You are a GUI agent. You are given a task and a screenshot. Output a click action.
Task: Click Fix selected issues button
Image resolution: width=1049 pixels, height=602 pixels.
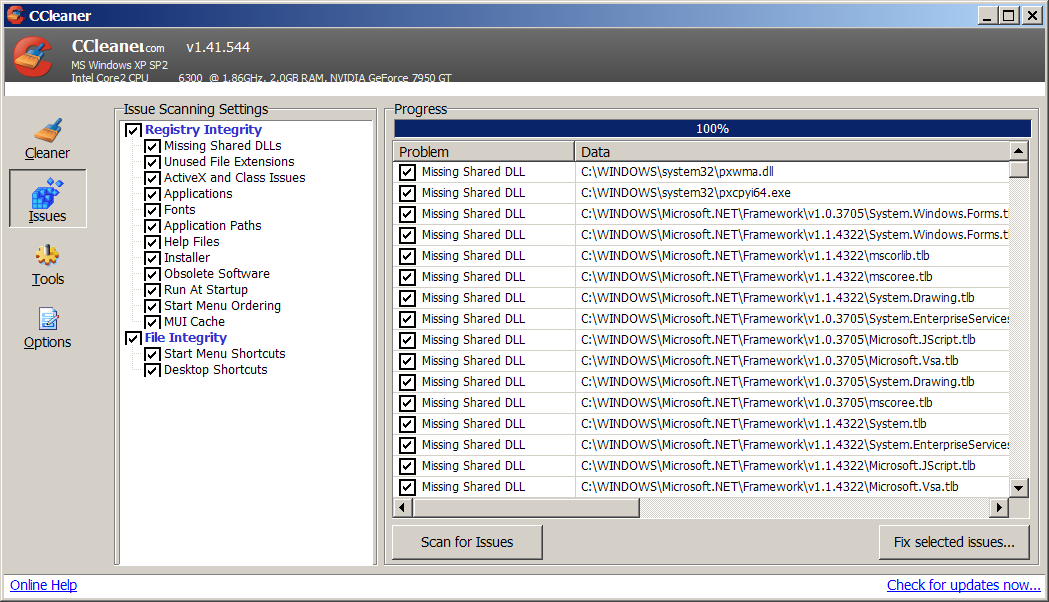954,542
